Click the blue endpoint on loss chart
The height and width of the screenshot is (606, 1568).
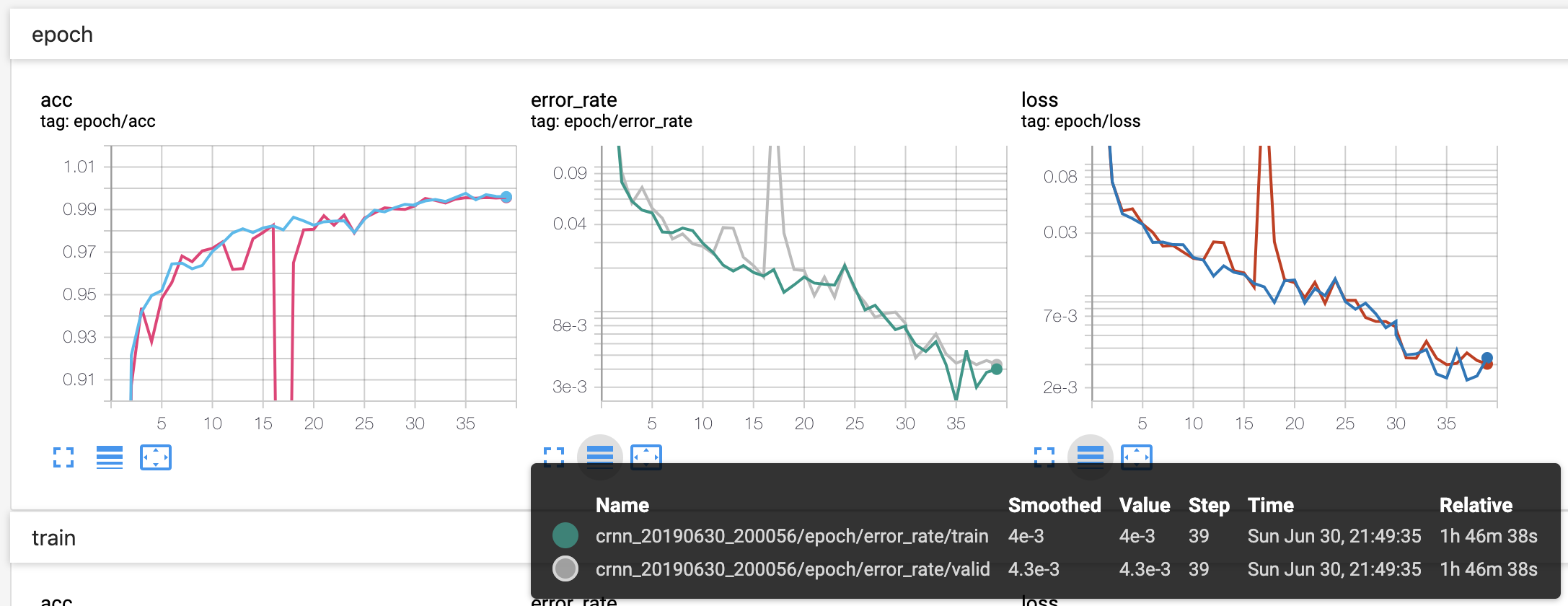(1487, 358)
